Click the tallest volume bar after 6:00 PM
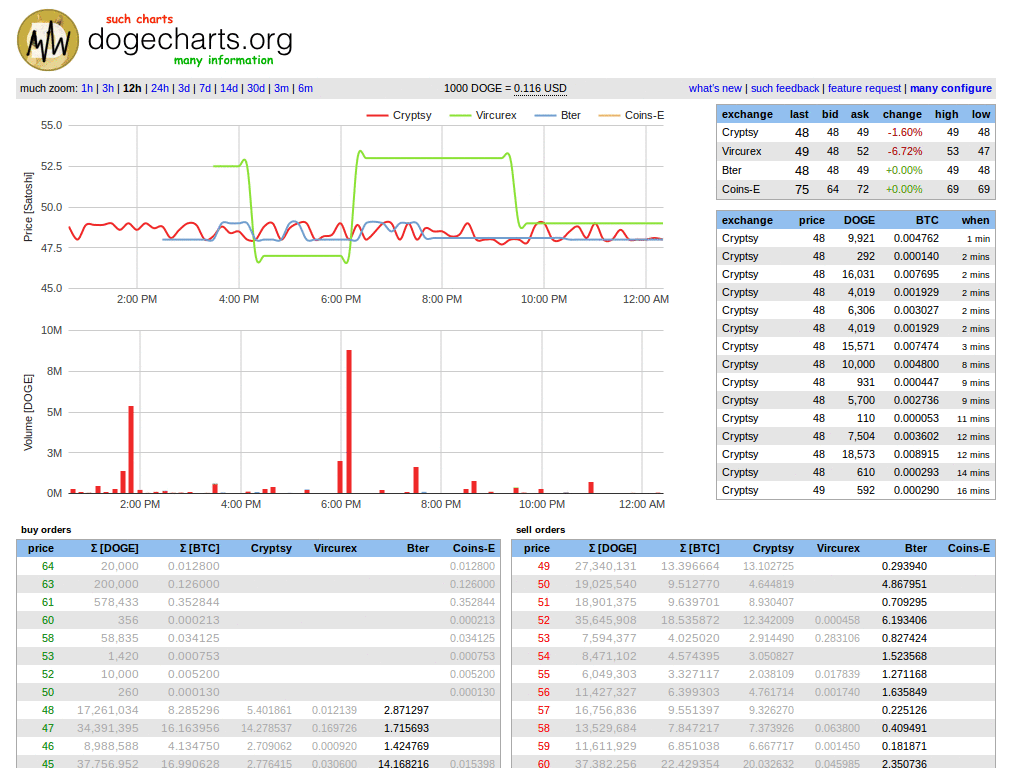This screenshot has width=1024, height=768. tap(349, 422)
